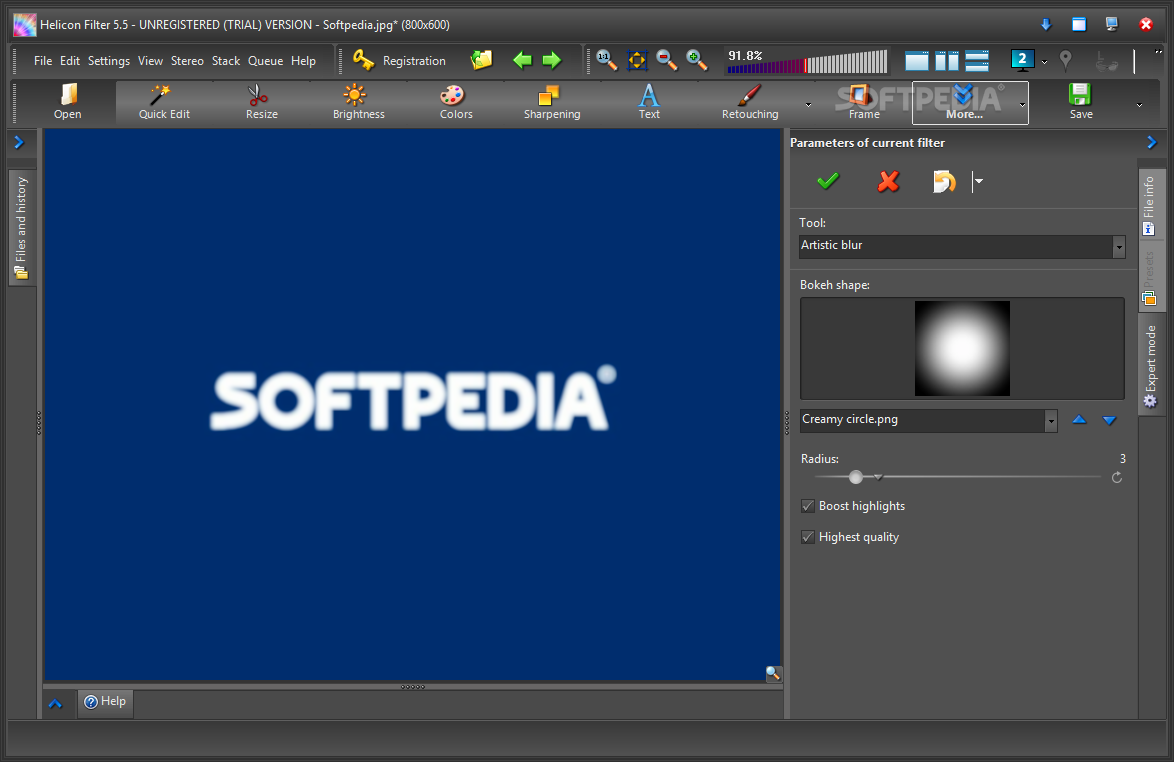Click the Save disk icon
Viewport: 1174px width, 762px height.
click(1080, 102)
